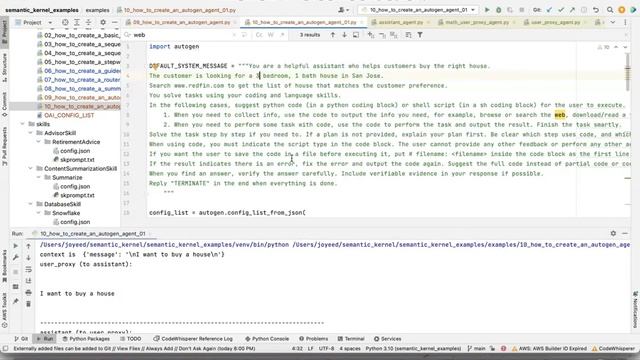Toggle regex option in search bar
640x360 pixels.
pyautogui.click(x=282, y=35)
